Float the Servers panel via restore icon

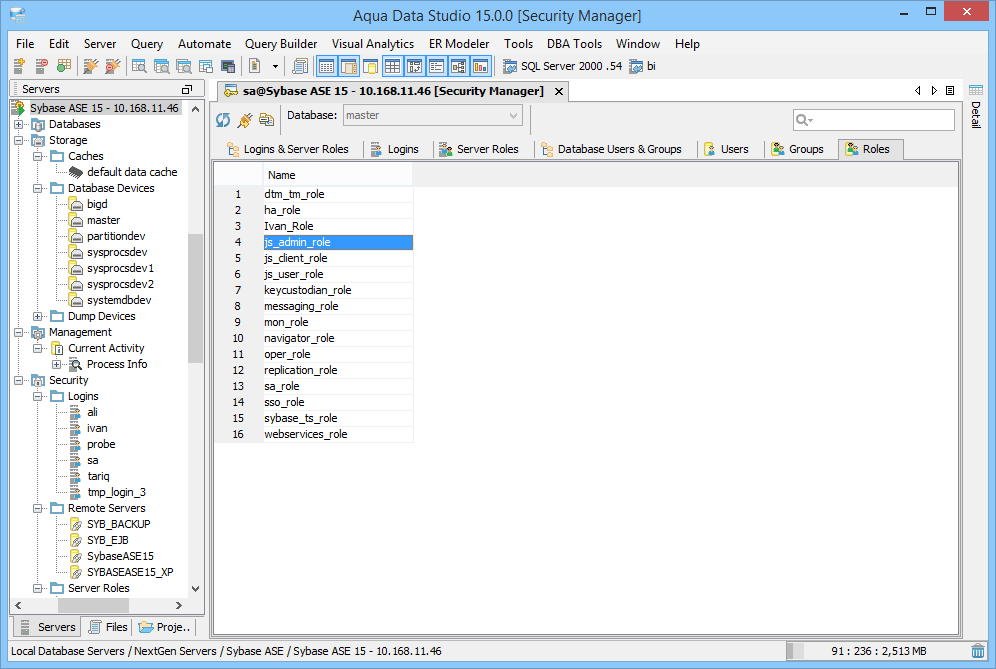click(x=187, y=89)
